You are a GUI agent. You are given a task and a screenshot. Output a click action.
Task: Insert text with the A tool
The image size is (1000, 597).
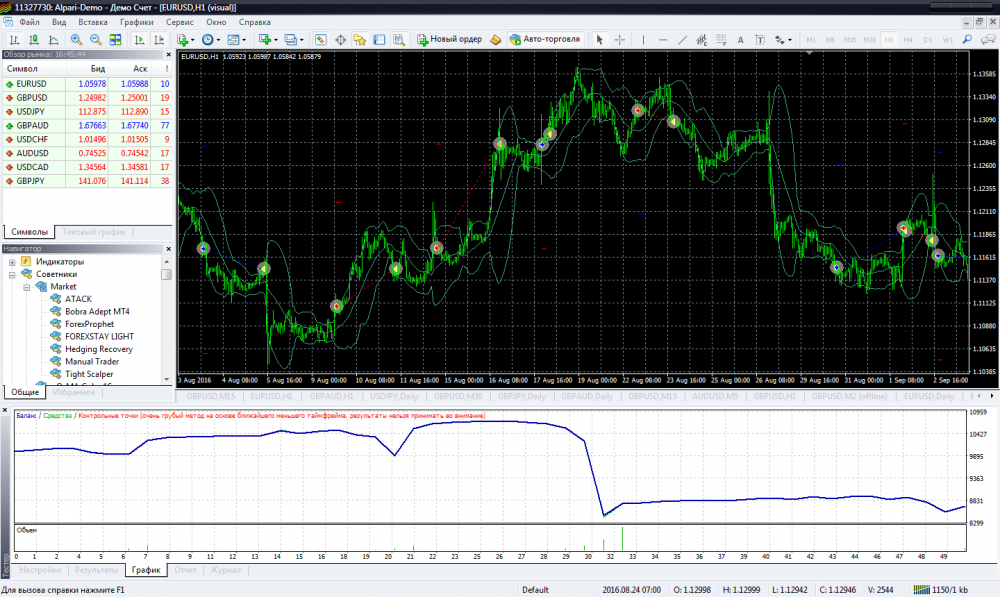click(740, 40)
